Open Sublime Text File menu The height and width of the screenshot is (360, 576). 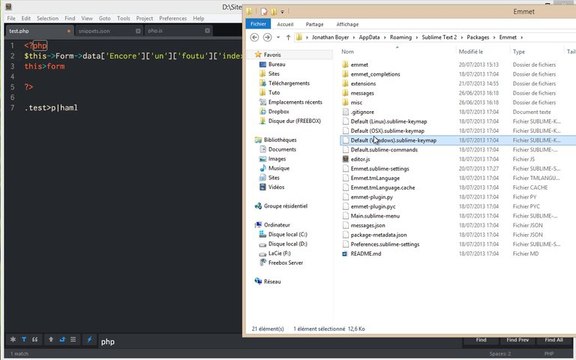coord(11,18)
